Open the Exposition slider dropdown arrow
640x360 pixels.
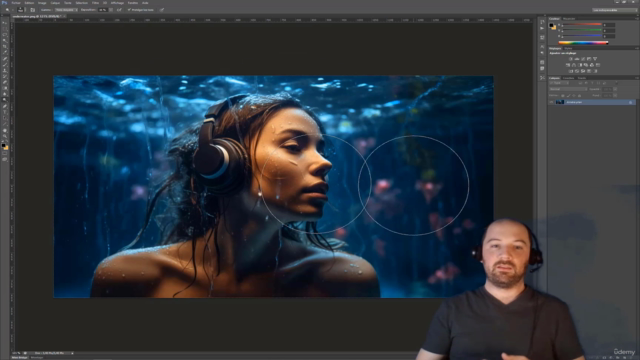[x=111, y=10]
